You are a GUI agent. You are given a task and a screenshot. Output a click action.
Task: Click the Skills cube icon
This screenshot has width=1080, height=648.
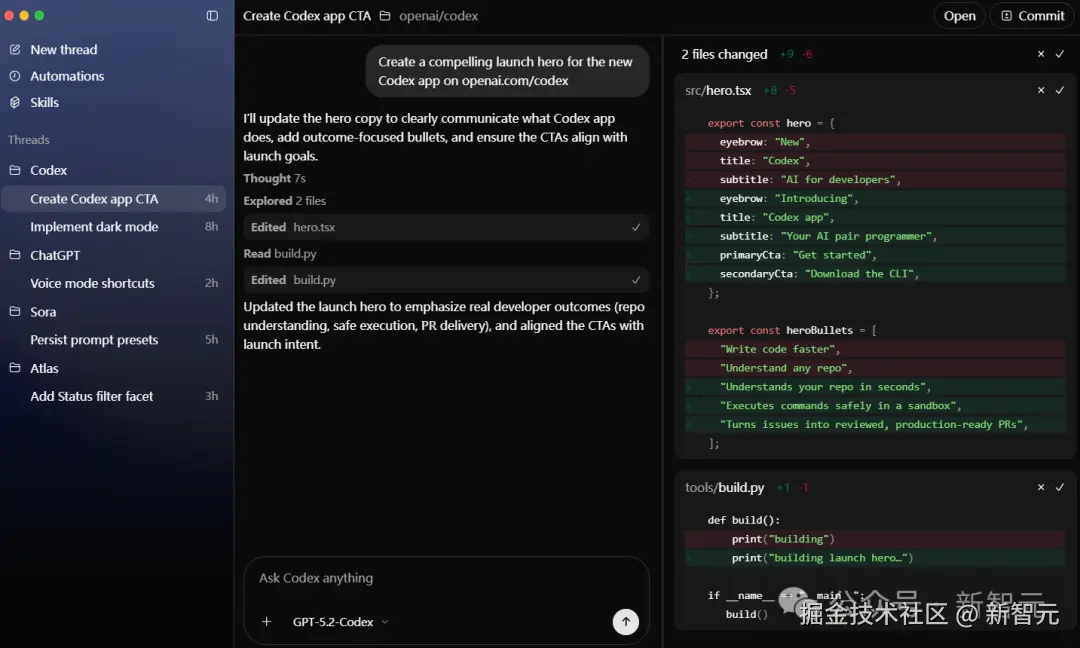pos(14,102)
